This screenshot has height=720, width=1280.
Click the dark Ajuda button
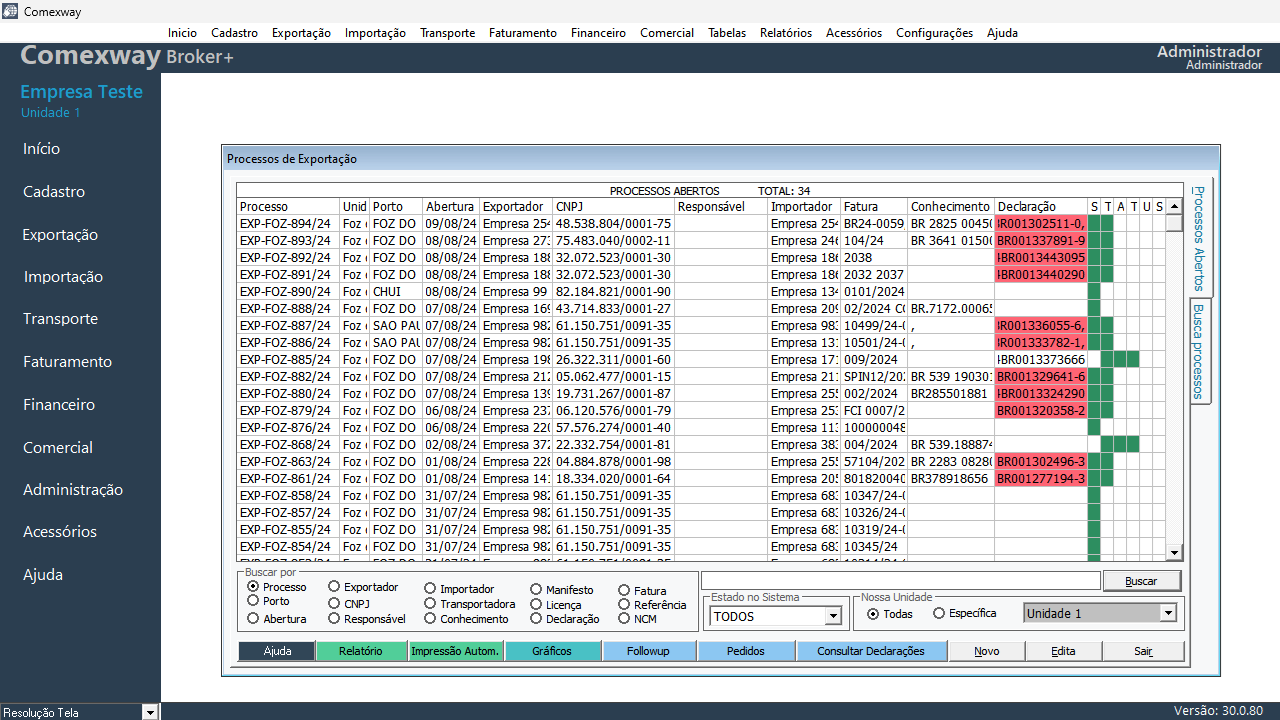277,651
